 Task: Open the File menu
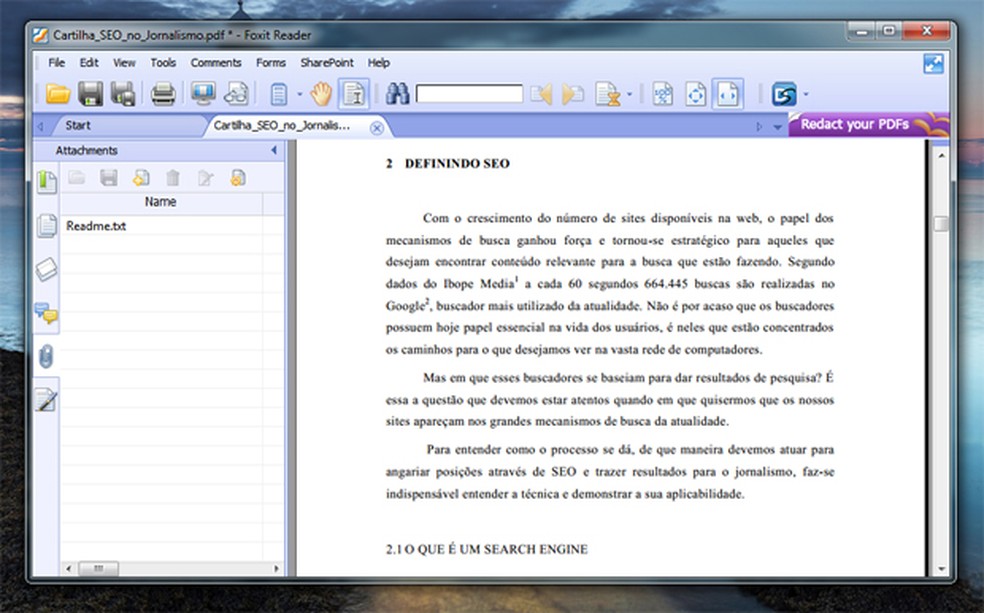click(x=56, y=63)
